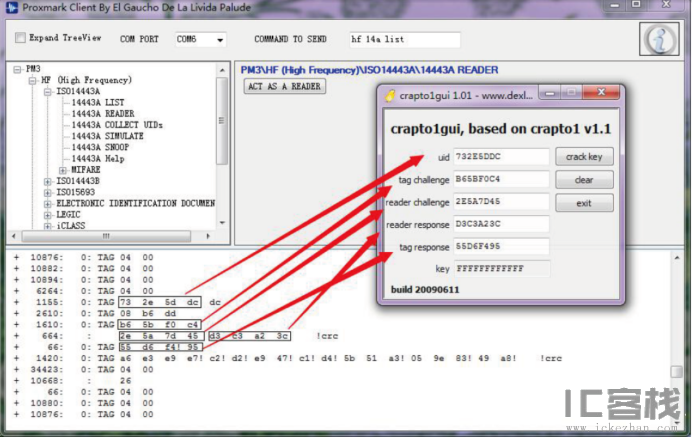Click the tree view horizontal scrollbar thumb
693x437 pixels.
106,236
